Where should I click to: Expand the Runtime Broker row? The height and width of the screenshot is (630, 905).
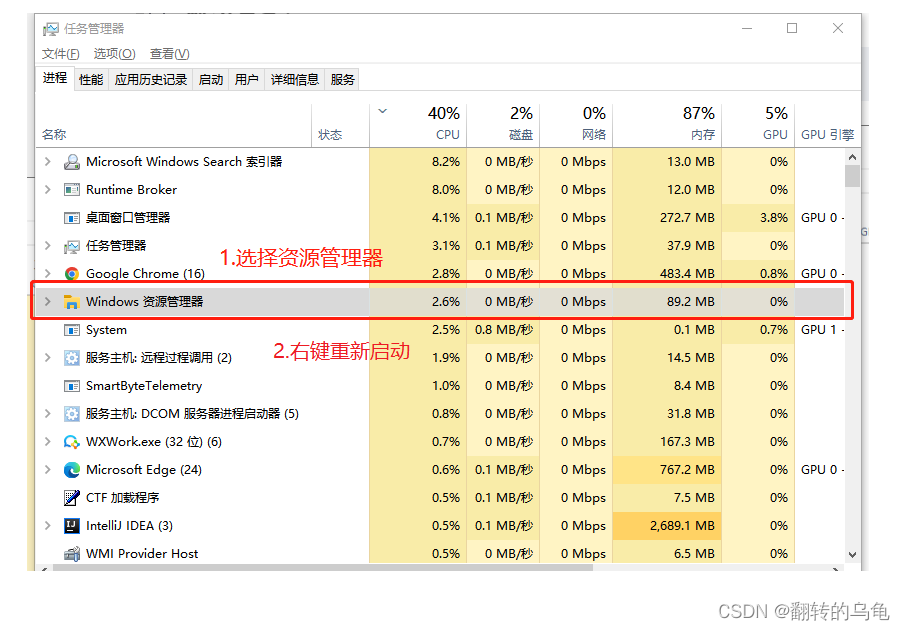(48, 190)
